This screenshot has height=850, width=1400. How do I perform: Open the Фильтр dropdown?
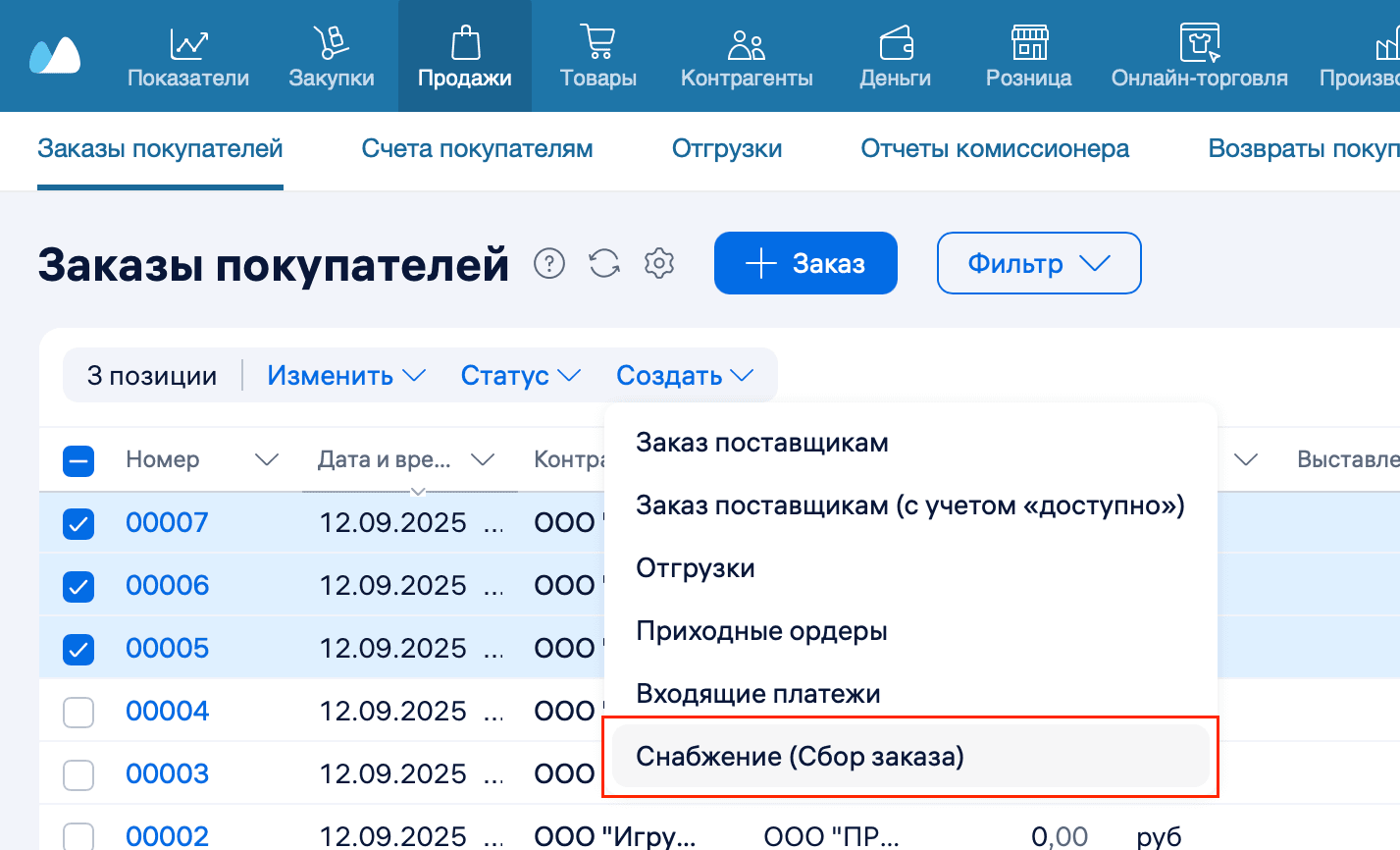[1039, 263]
